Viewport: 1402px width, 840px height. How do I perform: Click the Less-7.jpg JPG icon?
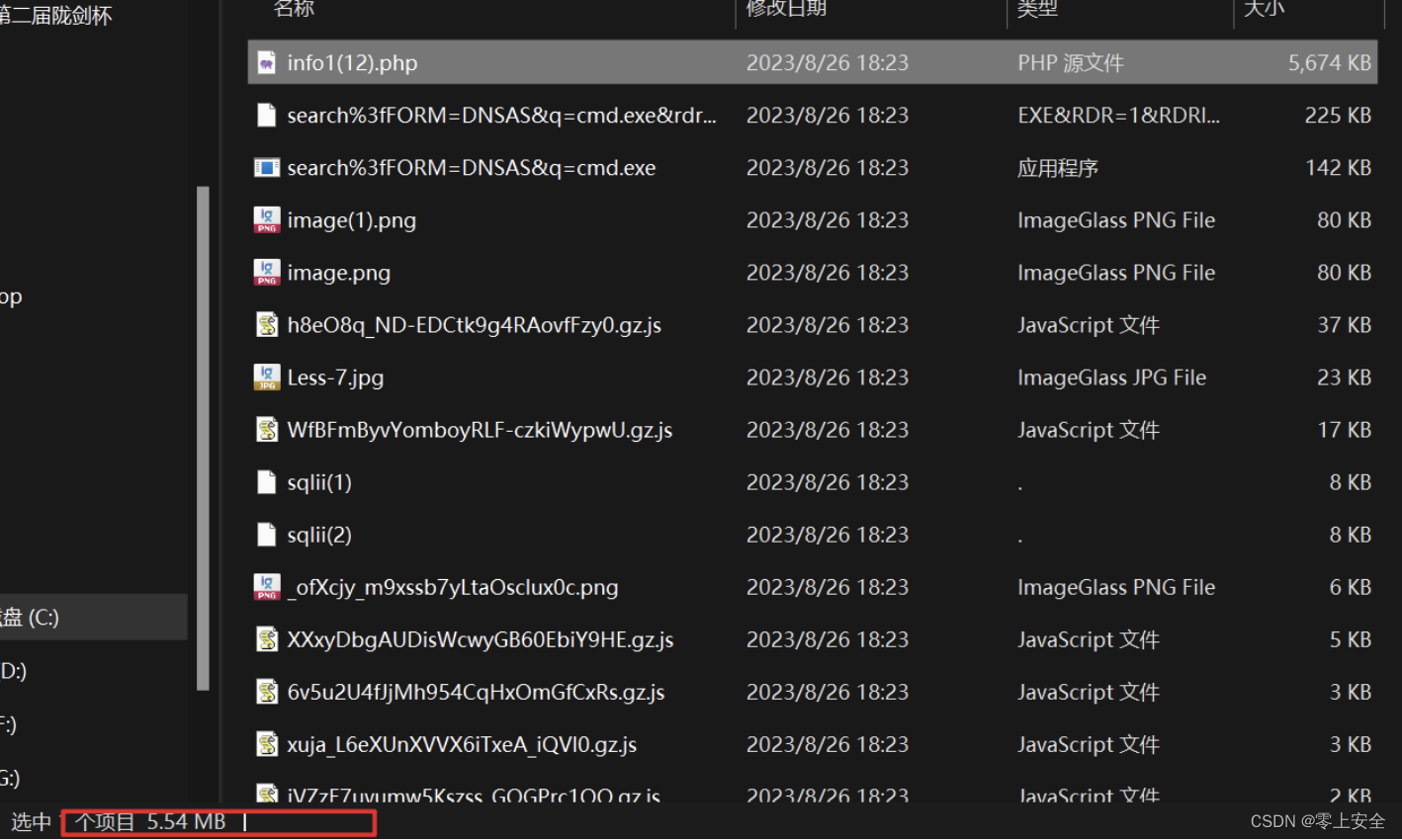[x=267, y=377]
